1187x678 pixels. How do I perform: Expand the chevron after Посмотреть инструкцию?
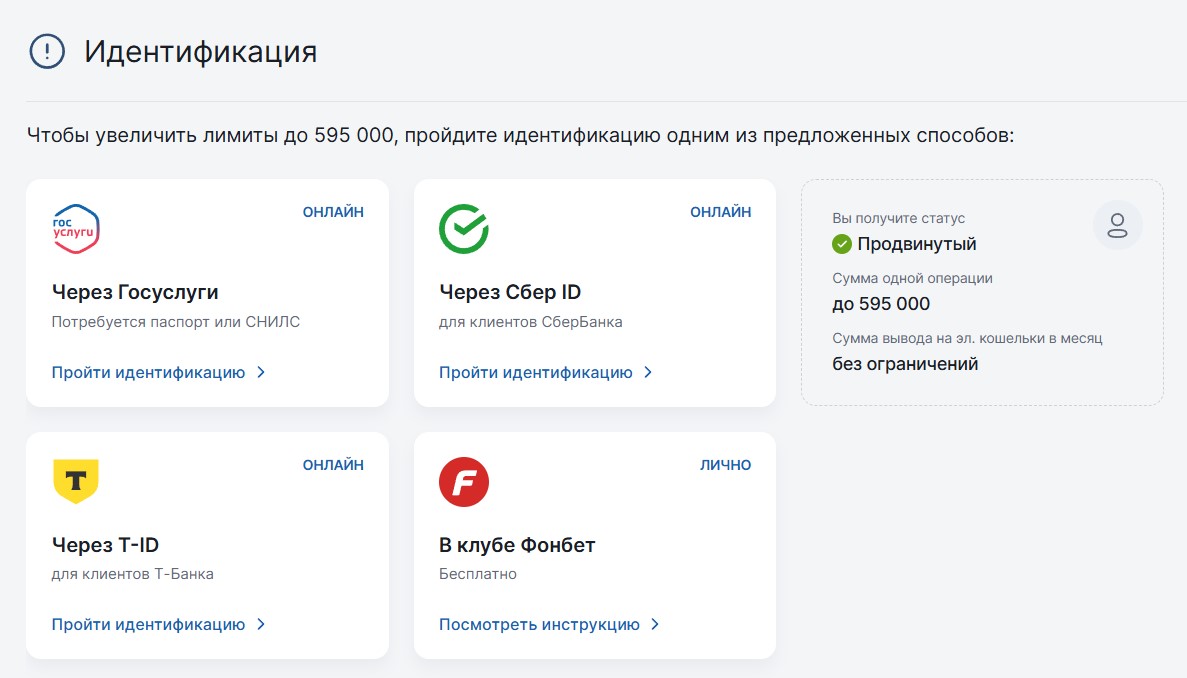(656, 623)
